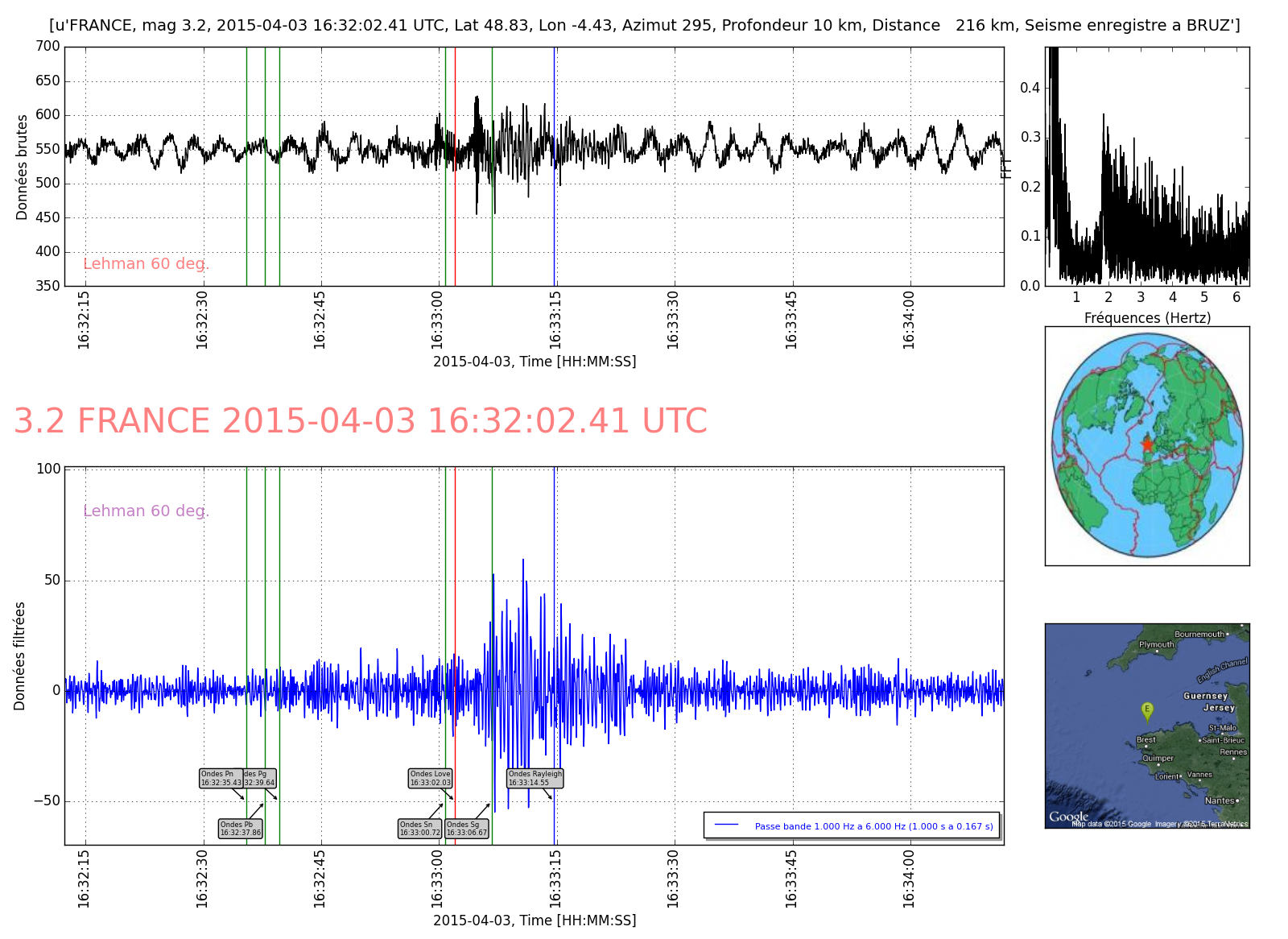Click the Guernsey label on the map

point(1205,696)
